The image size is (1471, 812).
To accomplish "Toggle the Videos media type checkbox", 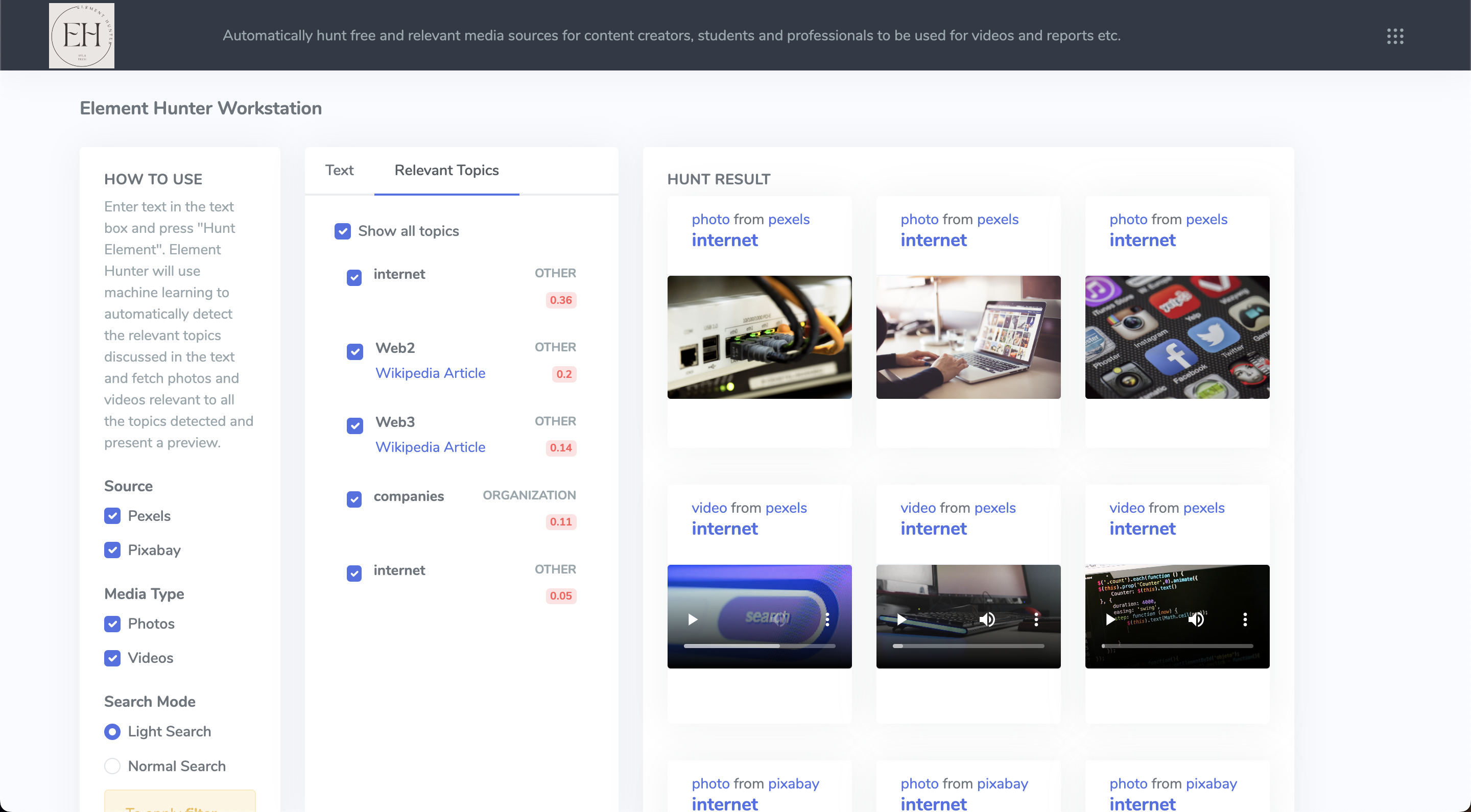I will (x=112, y=658).
